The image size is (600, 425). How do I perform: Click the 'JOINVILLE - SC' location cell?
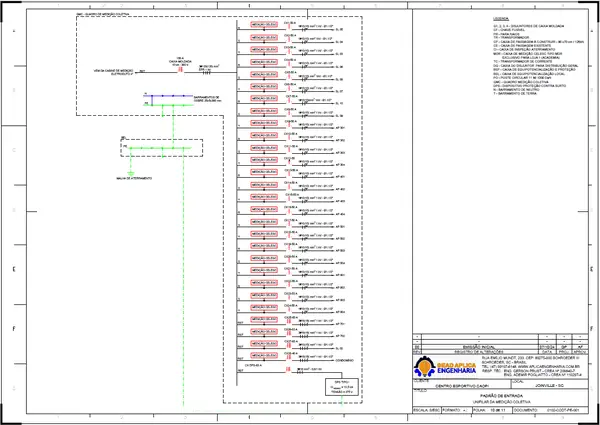click(x=548, y=386)
